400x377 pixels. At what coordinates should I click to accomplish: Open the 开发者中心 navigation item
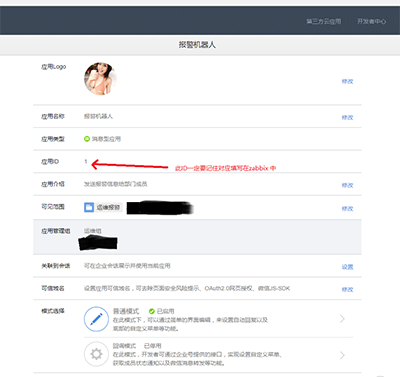coord(371,21)
